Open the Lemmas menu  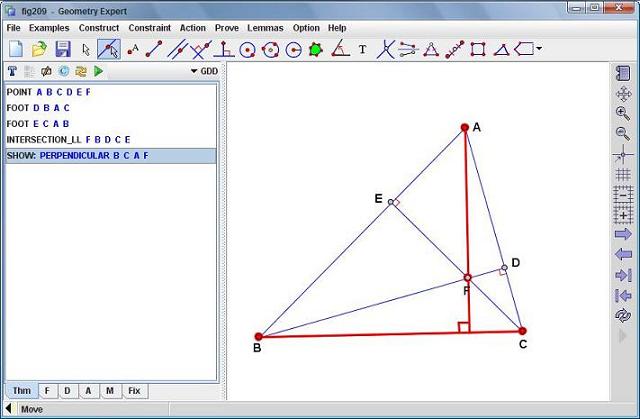(265, 28)
